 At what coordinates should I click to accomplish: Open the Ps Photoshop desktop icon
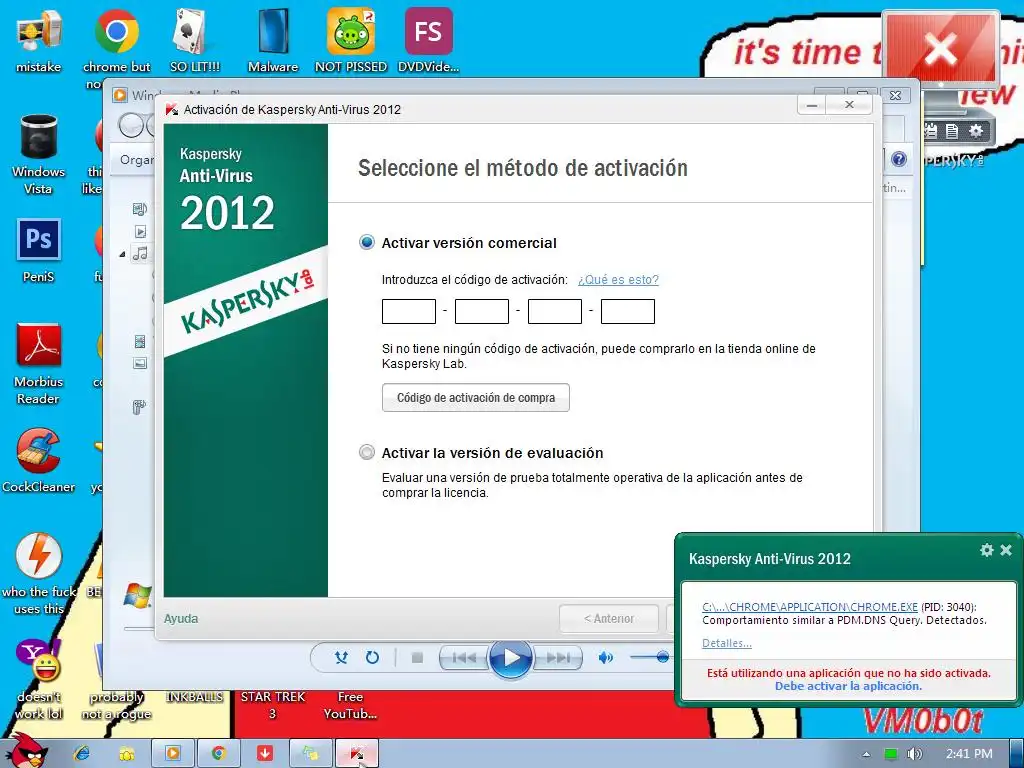point(39,250)
